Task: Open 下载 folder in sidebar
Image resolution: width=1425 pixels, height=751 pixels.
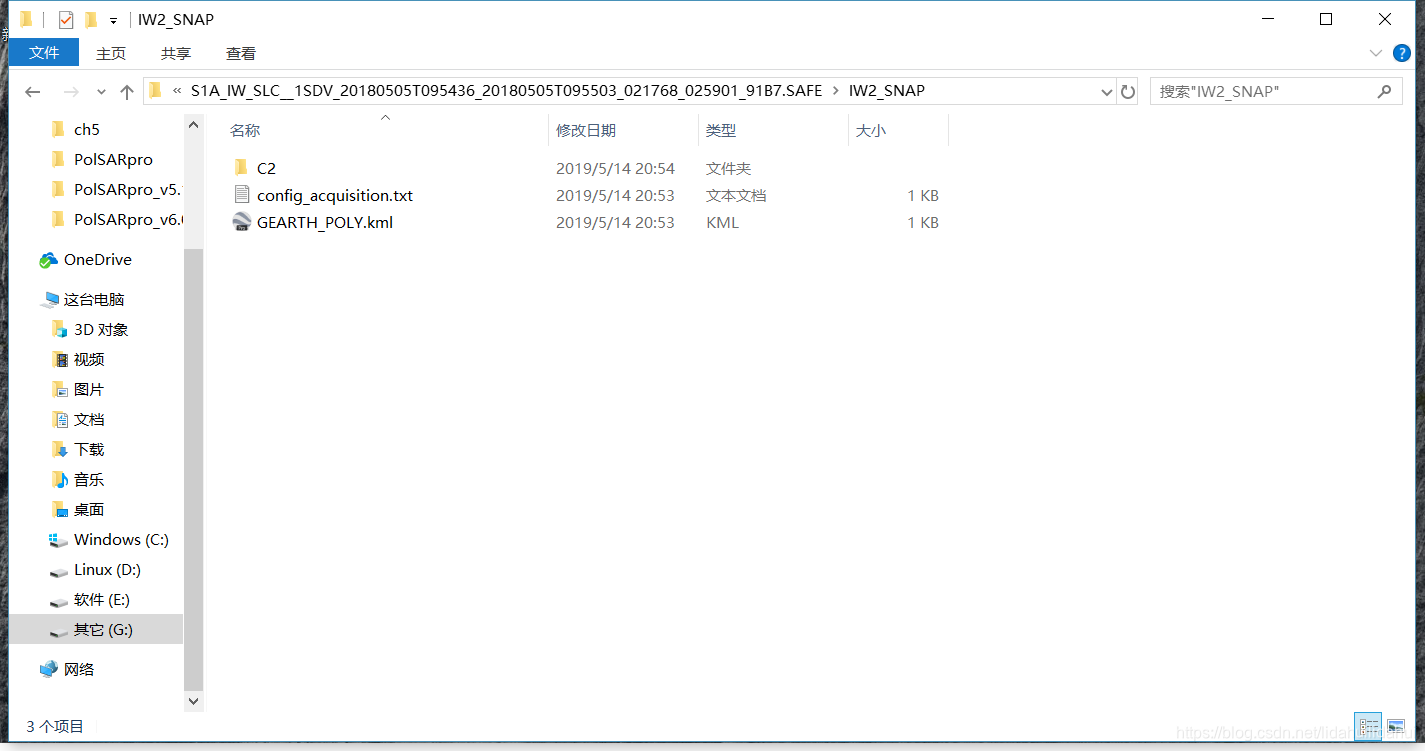Action: click(x=89, y=450)
